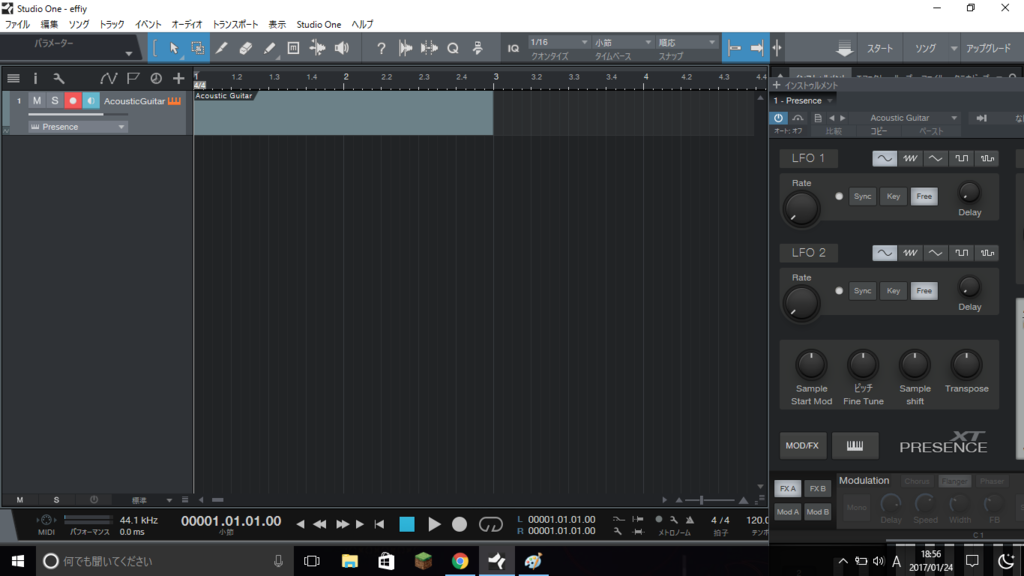Open track list hamburger icon
Screen dimensions: 1024x576
pos(13,78)
